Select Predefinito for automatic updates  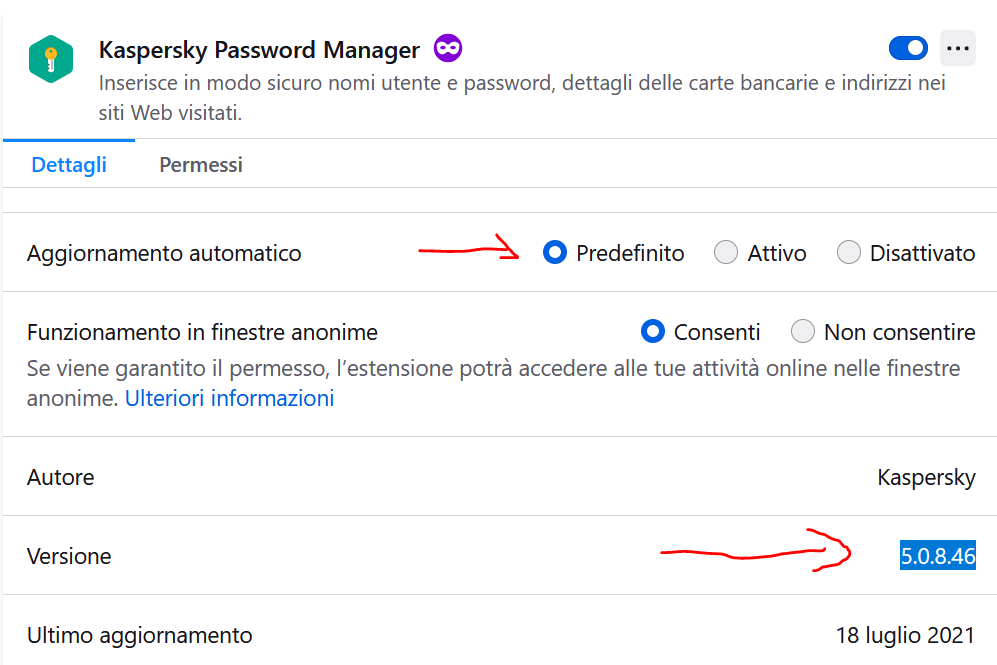tap(555, 253)
